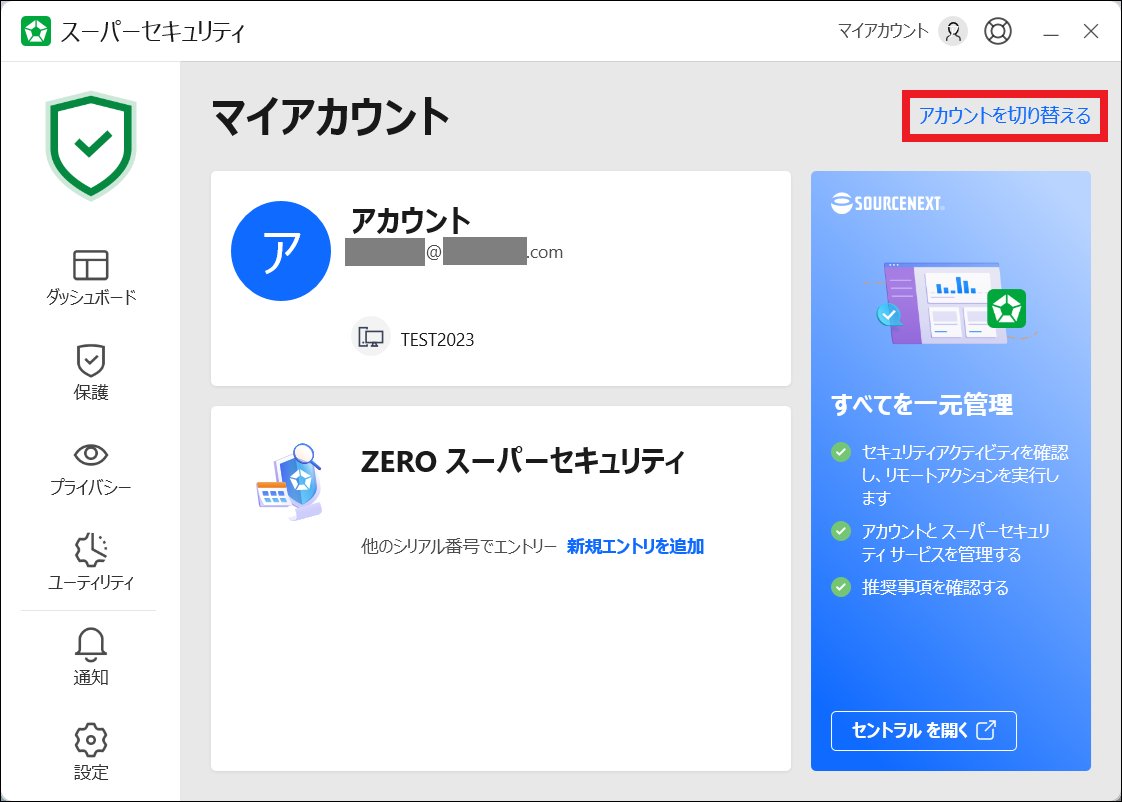Click the SOURCENEXT logo in blue panel
1122x802 pixels.
[888, 203]
